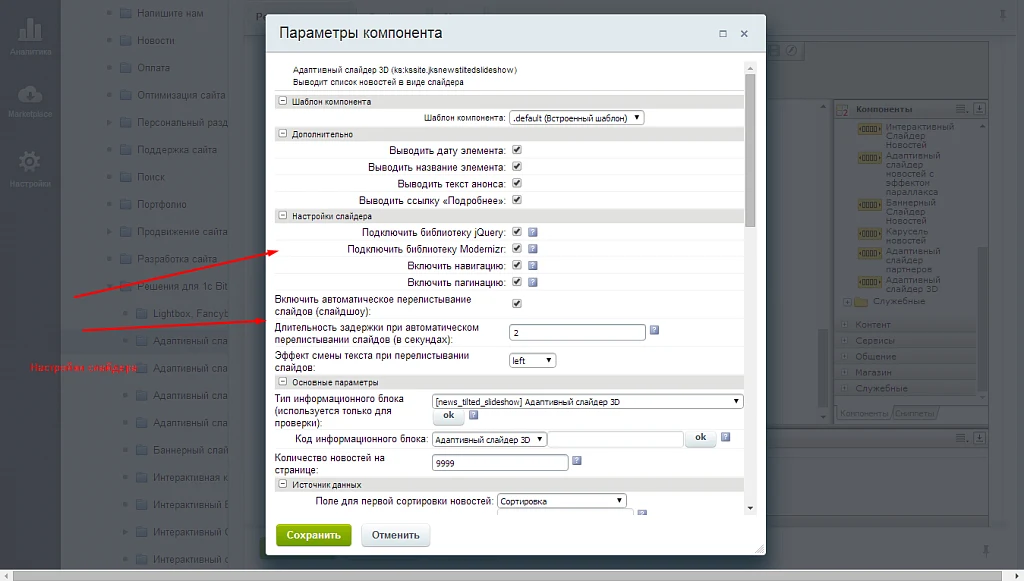Image resolution: width=1024 pixels, height=581 pixels.
Task: Switch to the Компоненты tab in the background panel
Action: [864, 413]
